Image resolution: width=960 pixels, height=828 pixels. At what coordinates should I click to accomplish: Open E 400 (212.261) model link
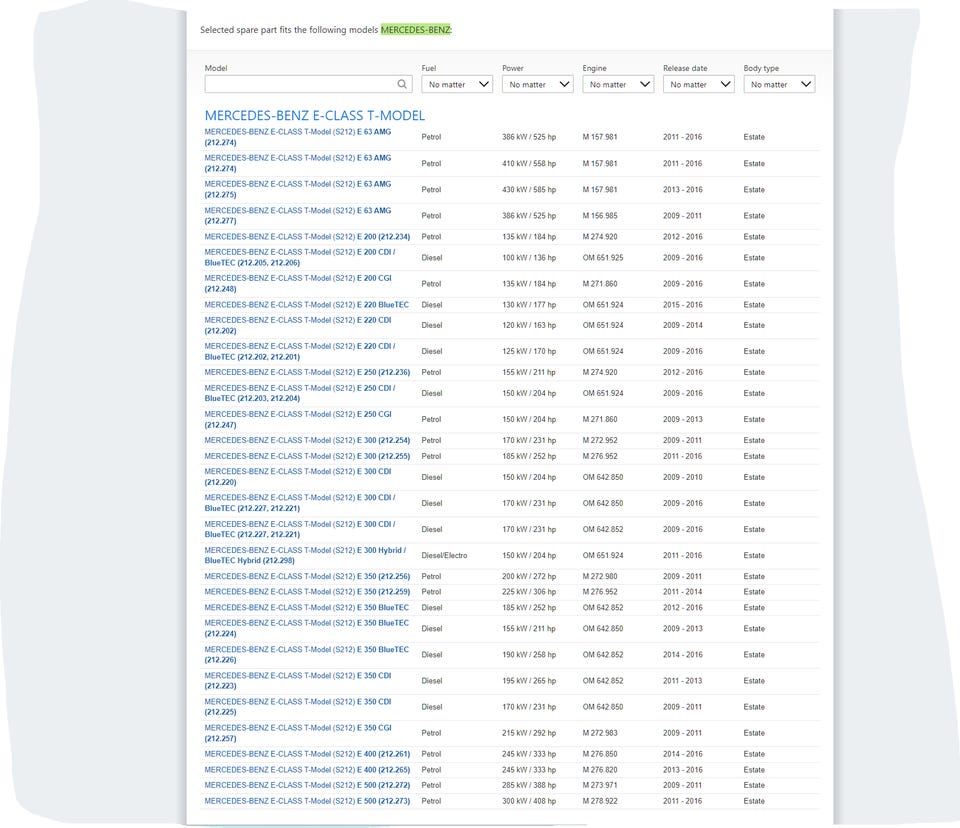pos(307,754)
